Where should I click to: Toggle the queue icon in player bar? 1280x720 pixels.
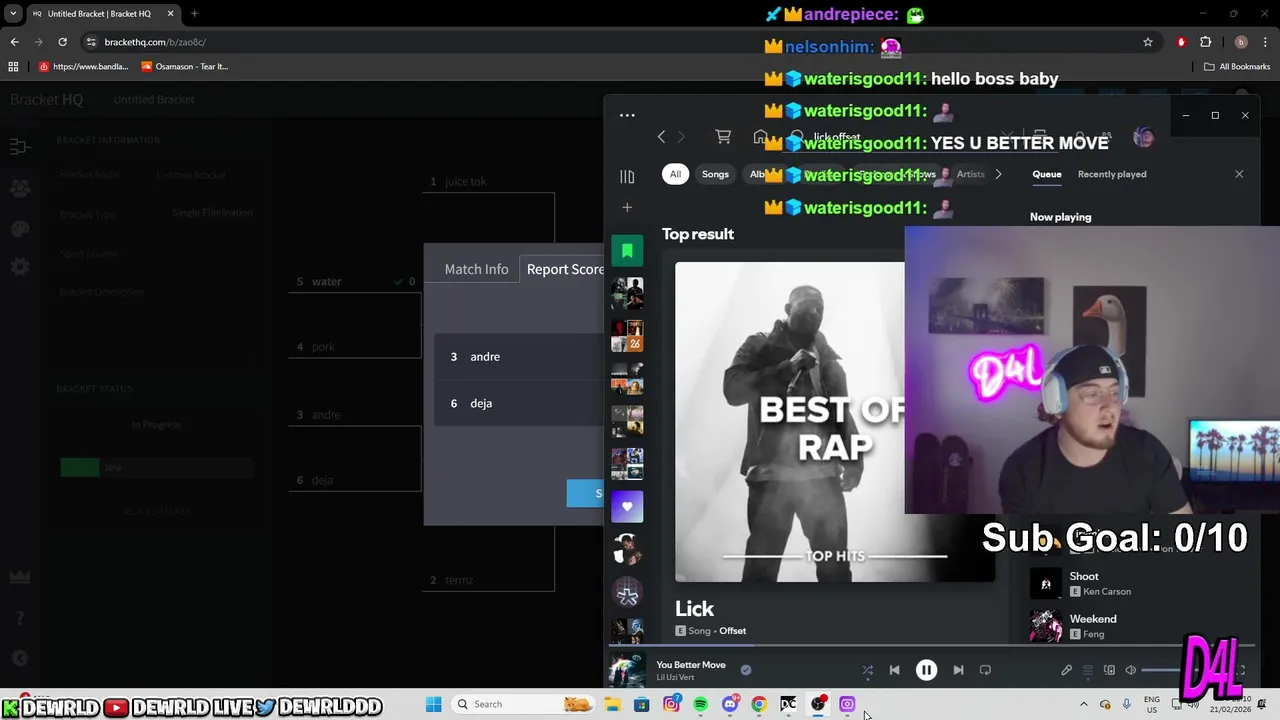(x=1088, y=670)
